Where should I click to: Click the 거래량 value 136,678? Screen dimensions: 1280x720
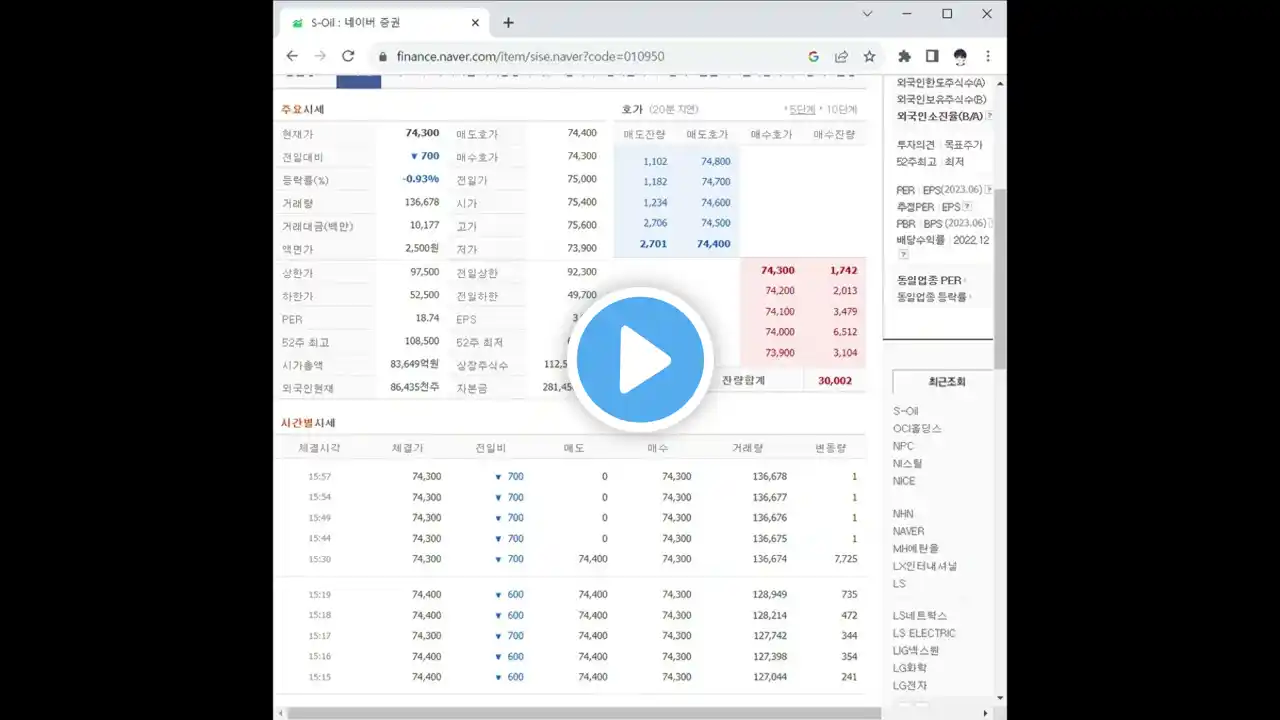[x=422, y=202]
